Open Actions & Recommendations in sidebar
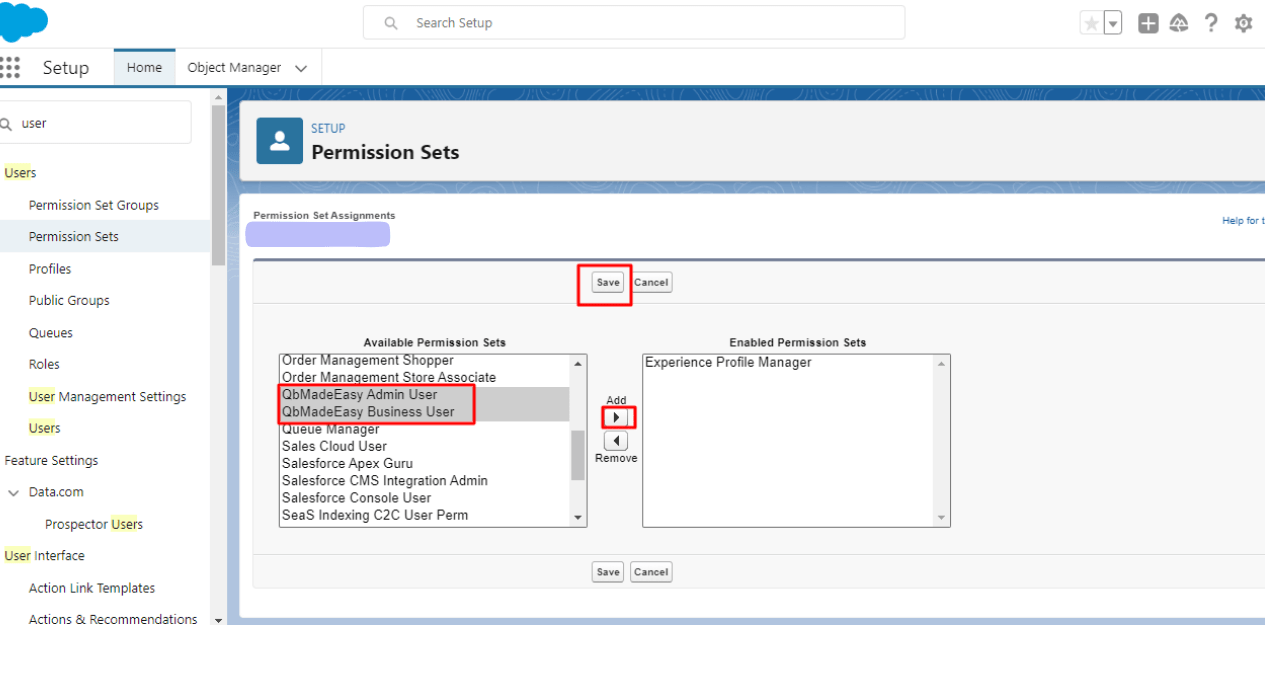The height and width of the screenshot is (673, 1265). (113, 620)
